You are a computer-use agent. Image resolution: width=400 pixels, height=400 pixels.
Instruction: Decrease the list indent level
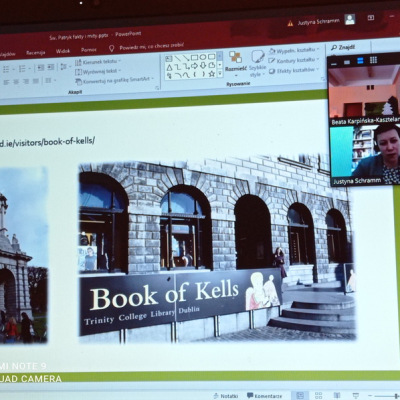coord(41,68)
